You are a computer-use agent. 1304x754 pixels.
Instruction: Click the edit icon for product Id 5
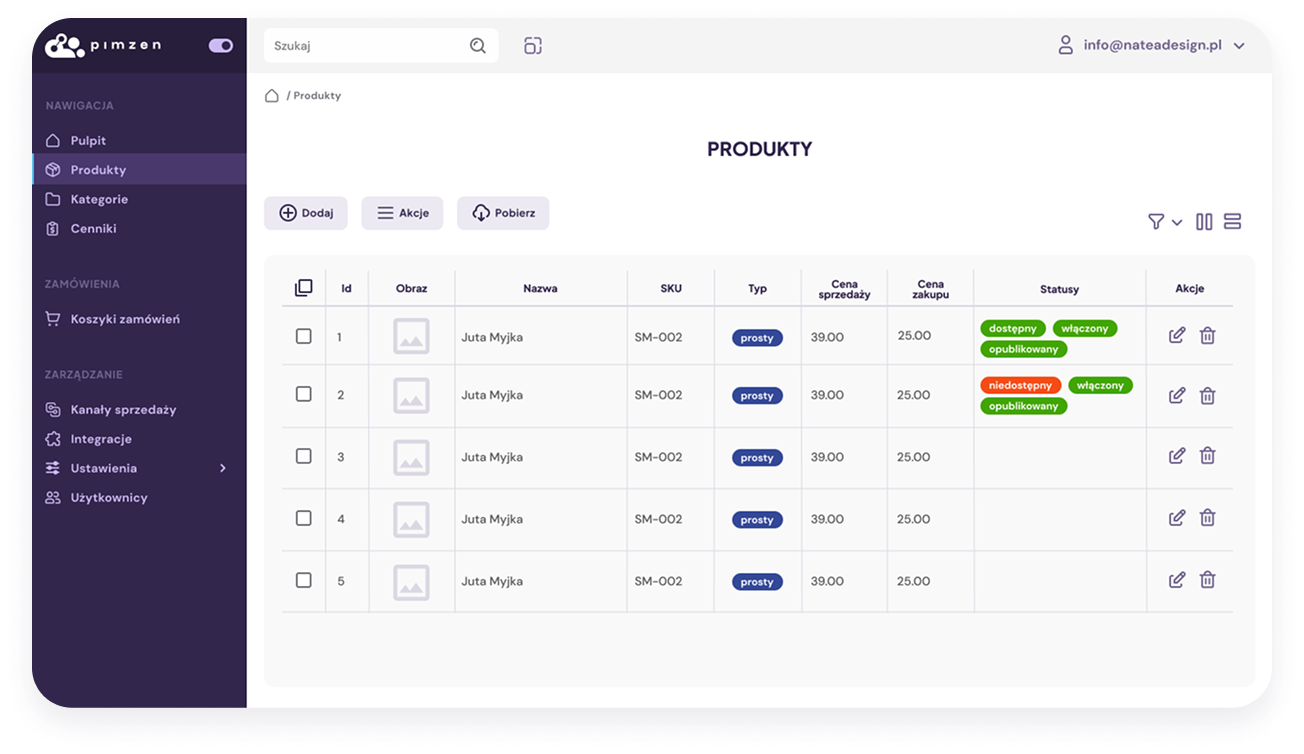point(1177,579)
